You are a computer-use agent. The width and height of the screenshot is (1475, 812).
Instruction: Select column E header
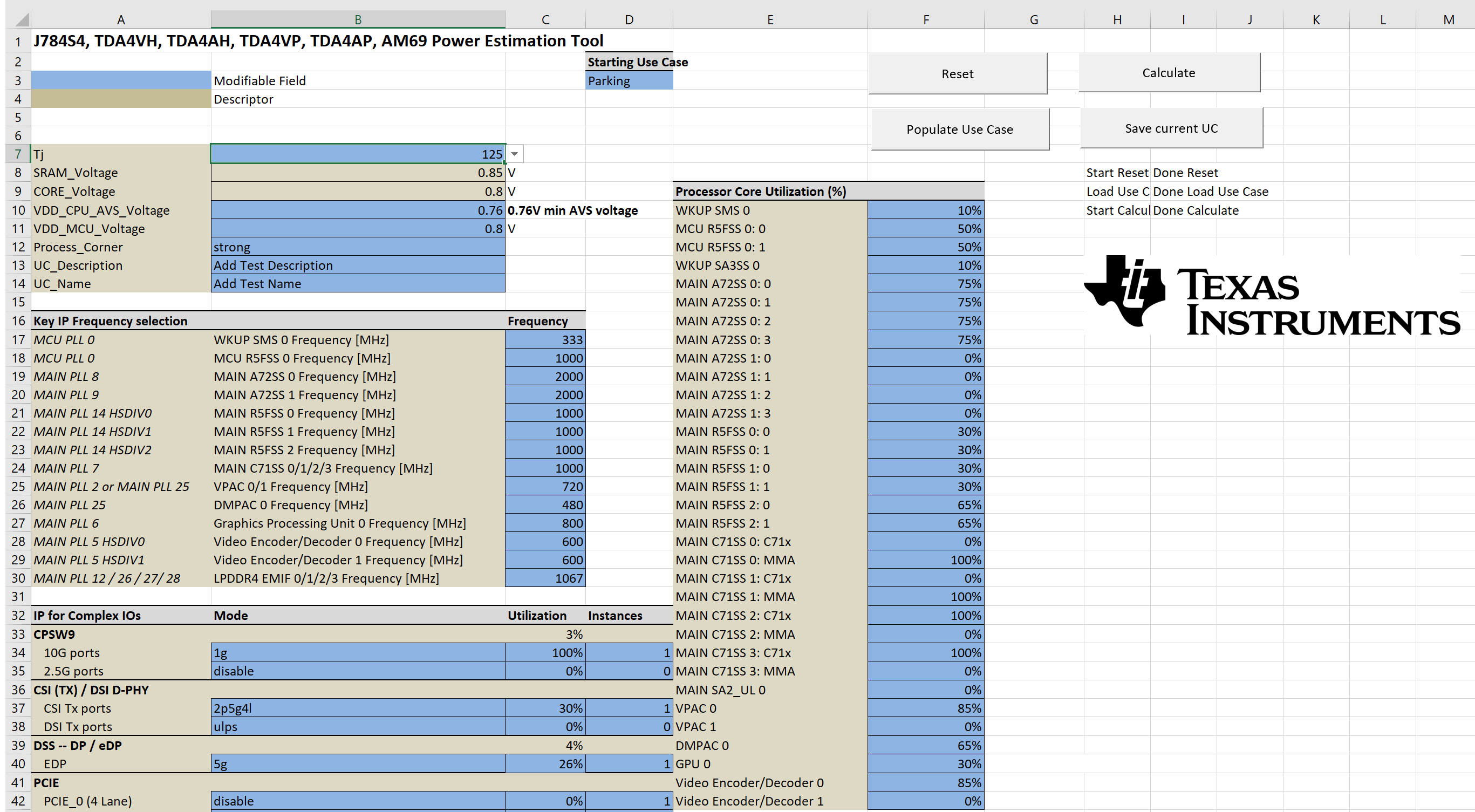pyautogui.click(x=770, y=19)
